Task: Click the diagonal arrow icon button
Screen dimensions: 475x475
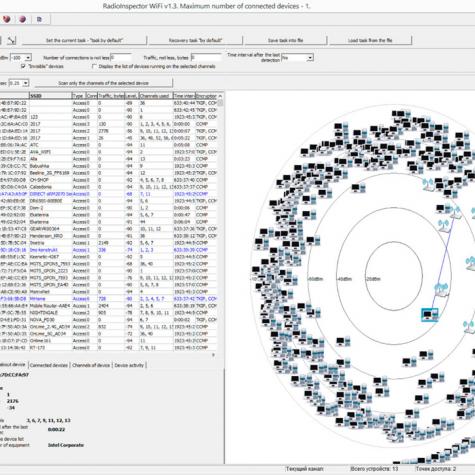Action: click(x=11, y=40)
